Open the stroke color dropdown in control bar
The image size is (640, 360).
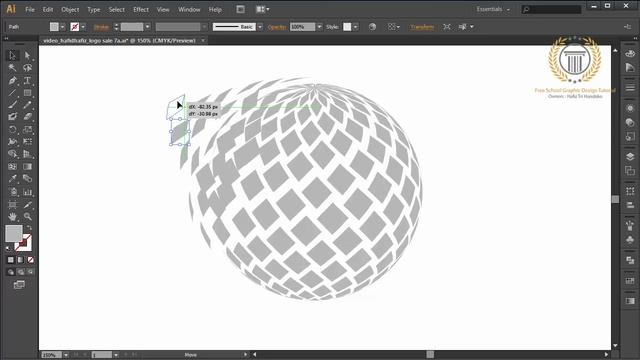point(83,27)
